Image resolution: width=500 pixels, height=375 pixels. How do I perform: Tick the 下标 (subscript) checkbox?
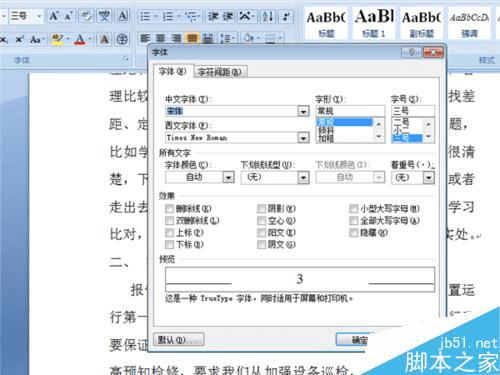pyautogui.click(x=169, y=245)
